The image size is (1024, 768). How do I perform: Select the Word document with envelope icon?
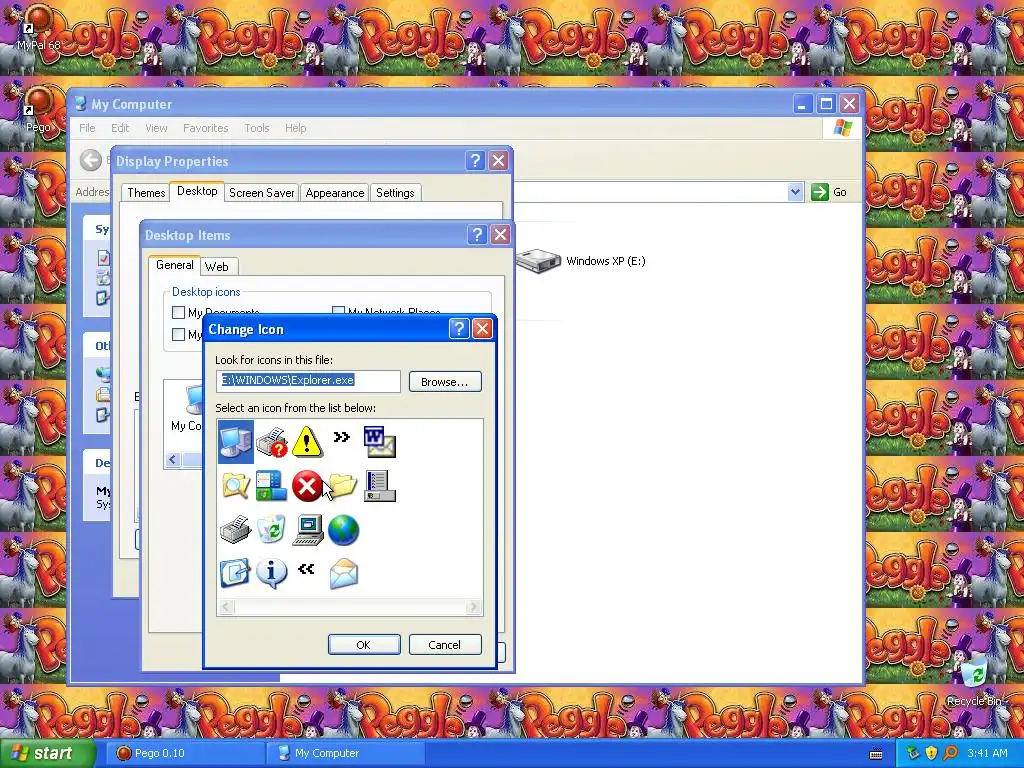tap(379, 442)
